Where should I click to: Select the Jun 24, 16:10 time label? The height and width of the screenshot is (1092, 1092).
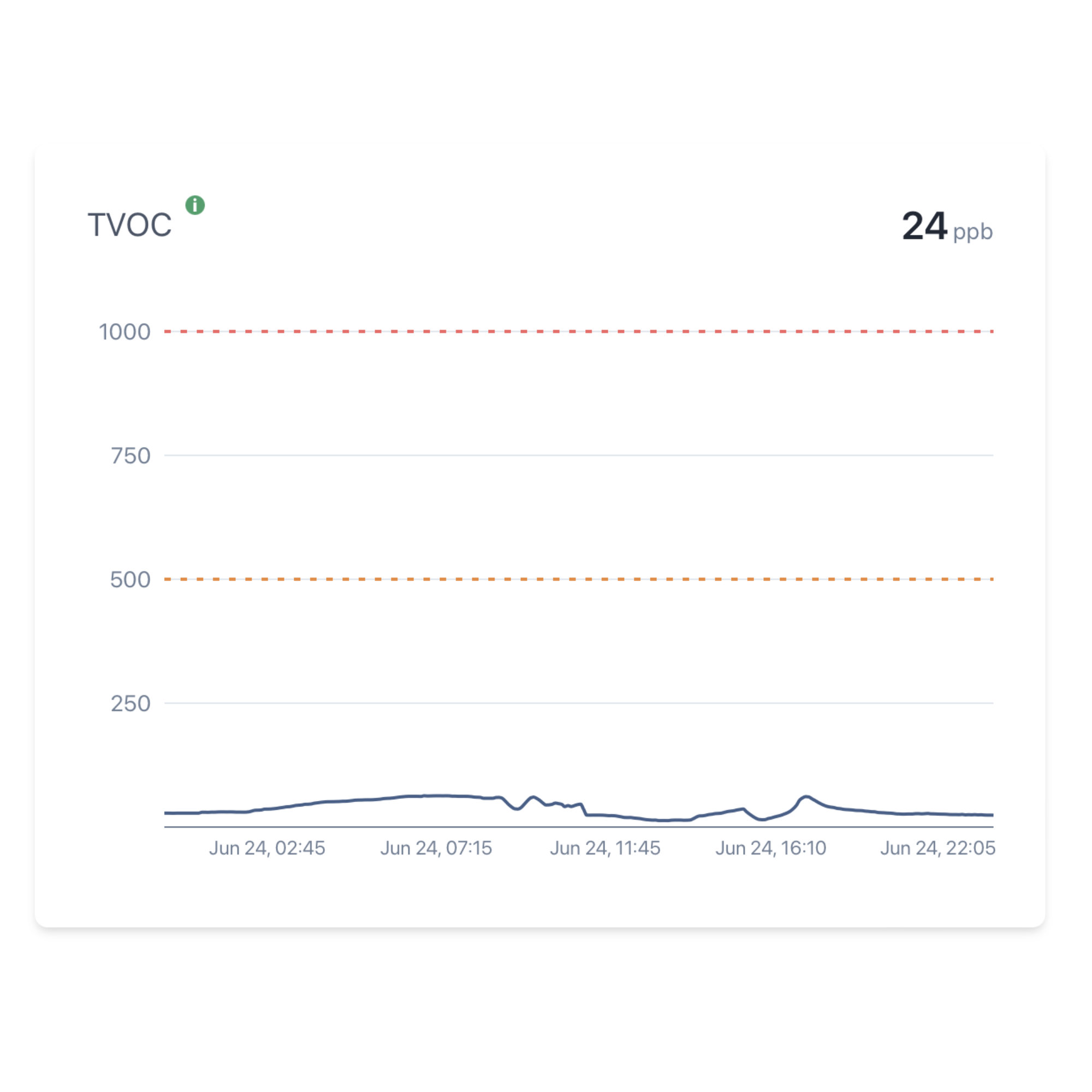(770, 848)
